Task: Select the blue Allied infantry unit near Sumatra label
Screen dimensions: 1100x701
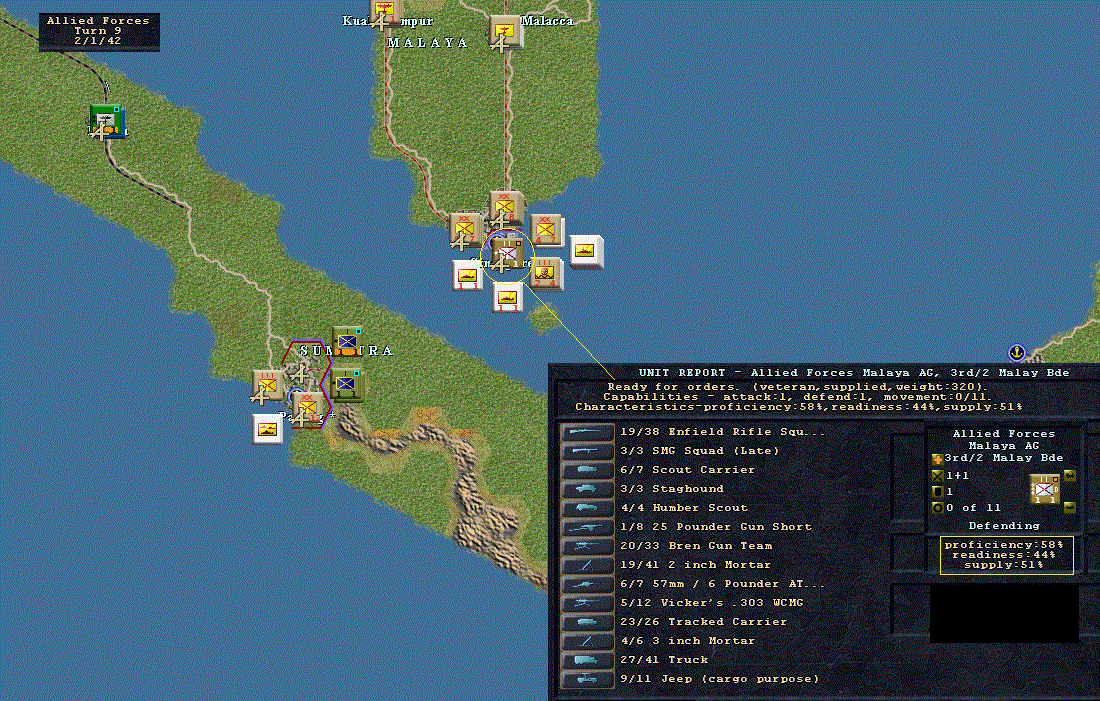Action: click(x=347, y=342)
